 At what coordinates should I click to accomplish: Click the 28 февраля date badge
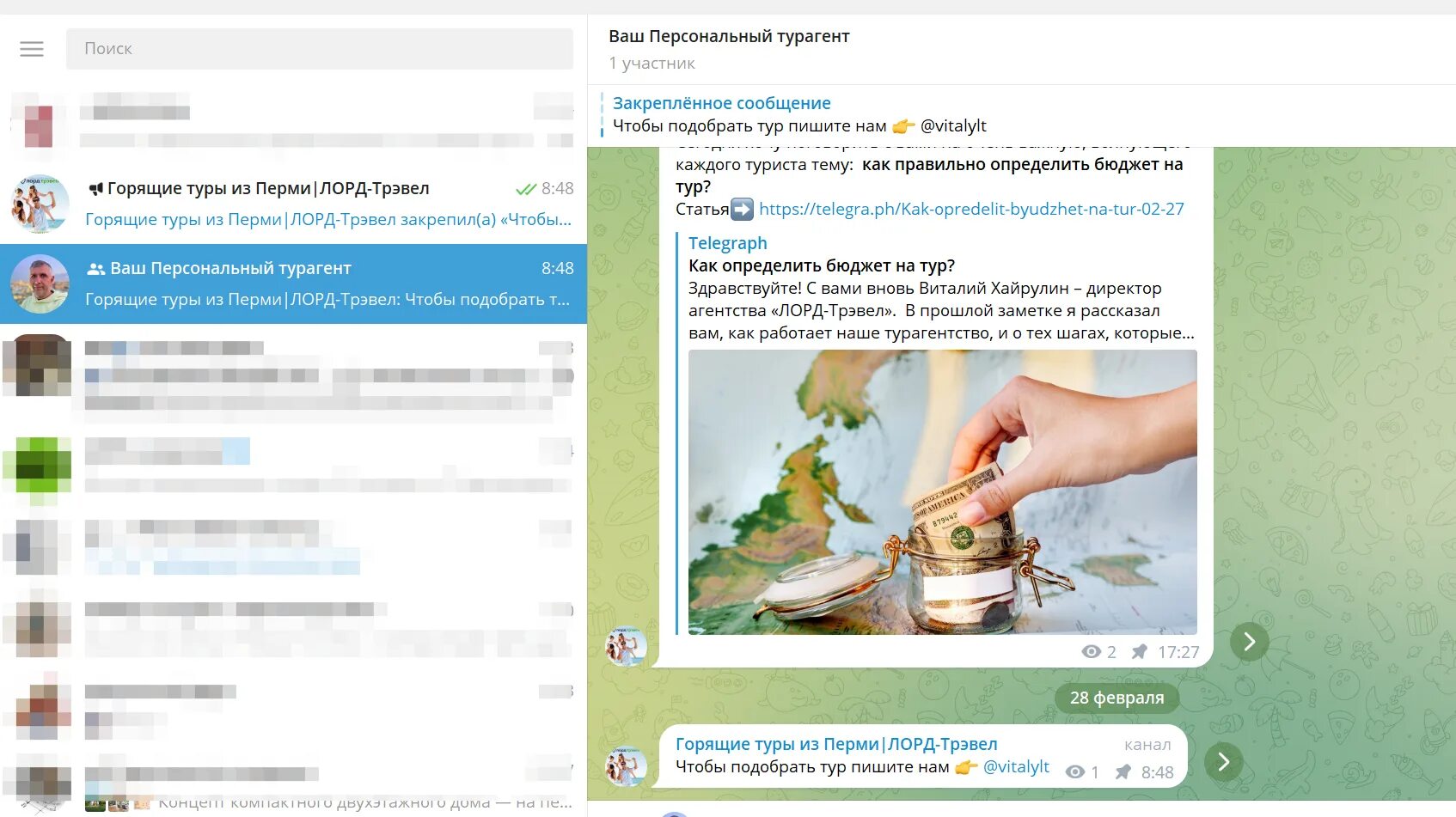pyautogui.click(x=1116, y=698)
